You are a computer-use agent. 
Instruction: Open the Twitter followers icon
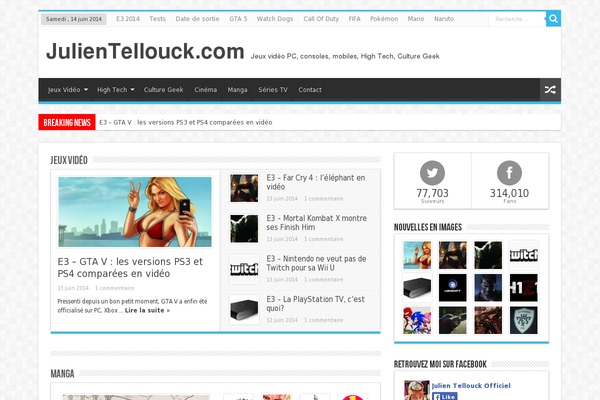coord(432,173)
